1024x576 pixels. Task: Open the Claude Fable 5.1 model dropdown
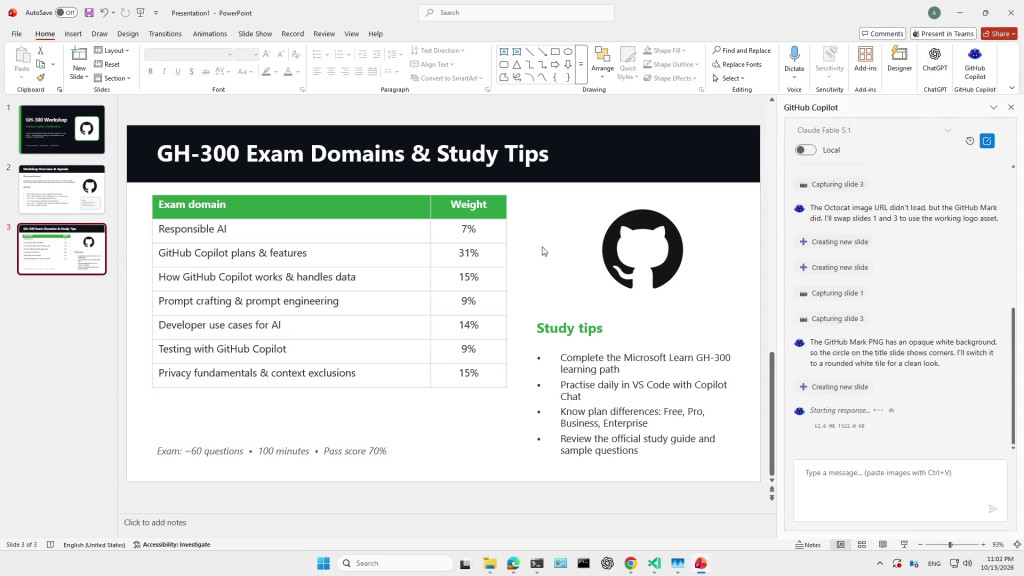(873, 130)
